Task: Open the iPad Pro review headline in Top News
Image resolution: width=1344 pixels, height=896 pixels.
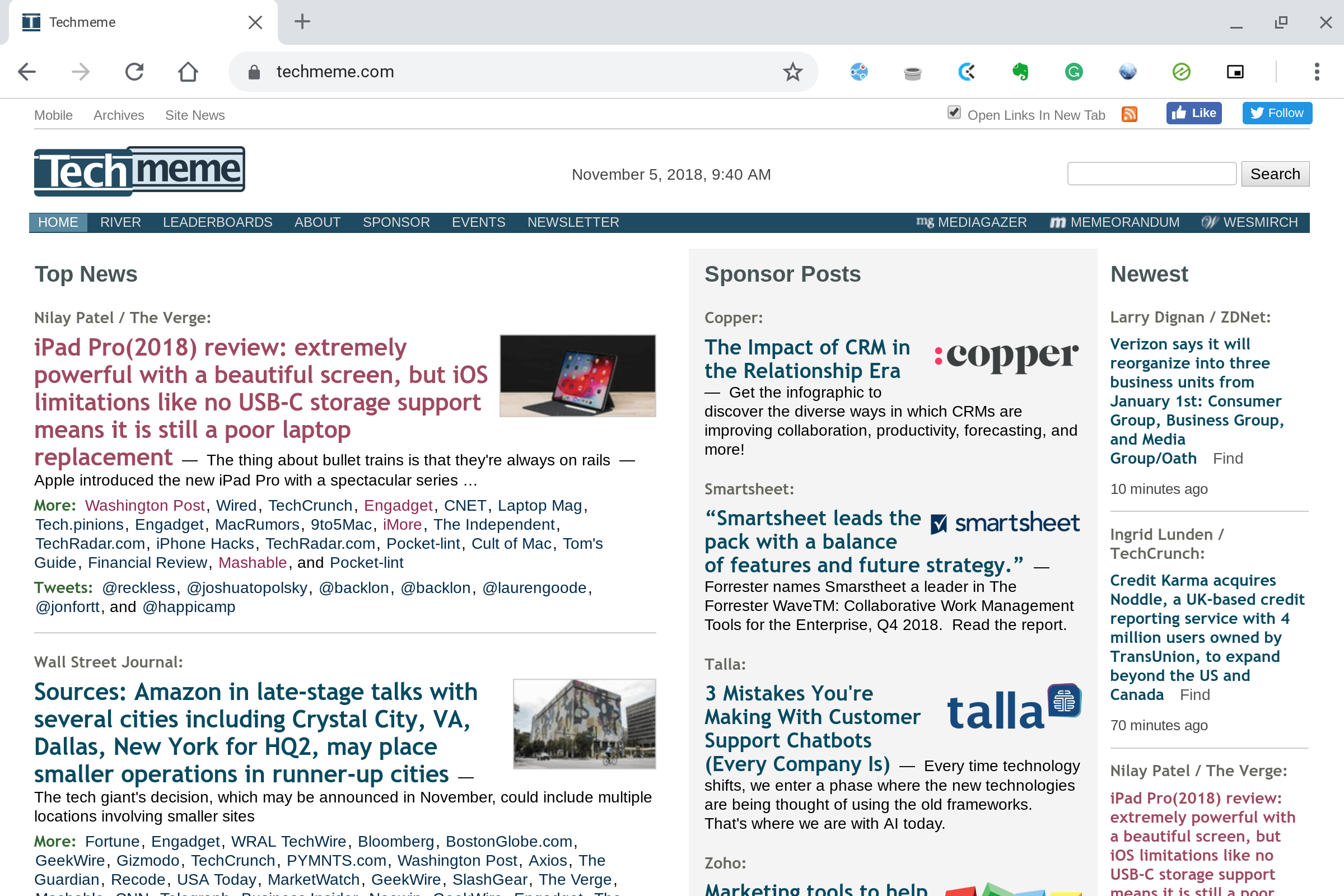Action: tap(260, 402)
